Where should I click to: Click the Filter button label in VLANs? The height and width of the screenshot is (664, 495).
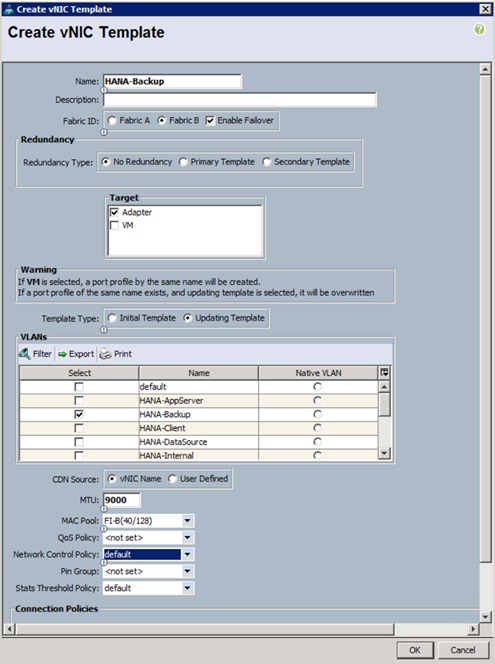(x=42, y=354)
